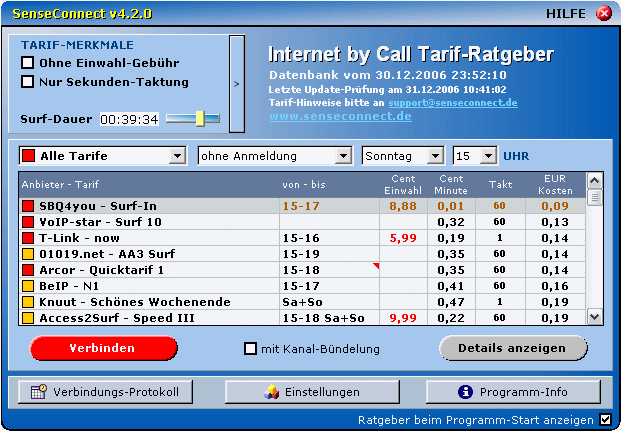The height and width of the screenshot is (431, 621).
Task: Open the ohne Anmeldung dropdown
Action: (x=343, y=156)
